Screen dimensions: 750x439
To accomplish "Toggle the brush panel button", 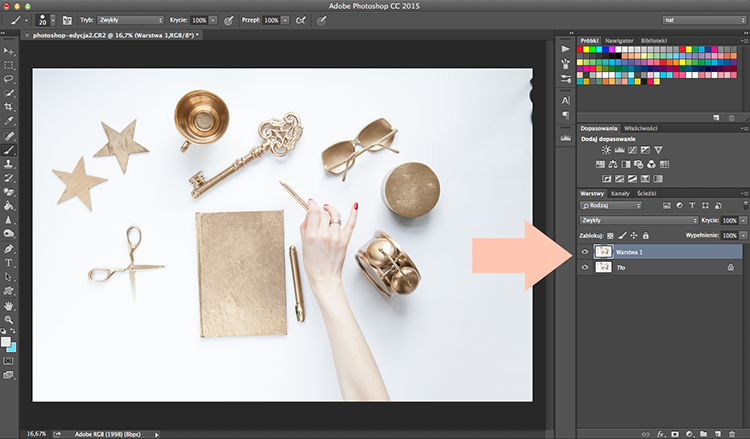I will tap(67, 20).
